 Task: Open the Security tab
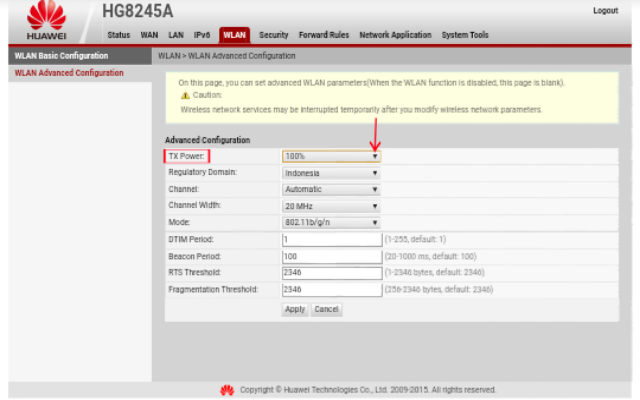[x=273, y=35]
